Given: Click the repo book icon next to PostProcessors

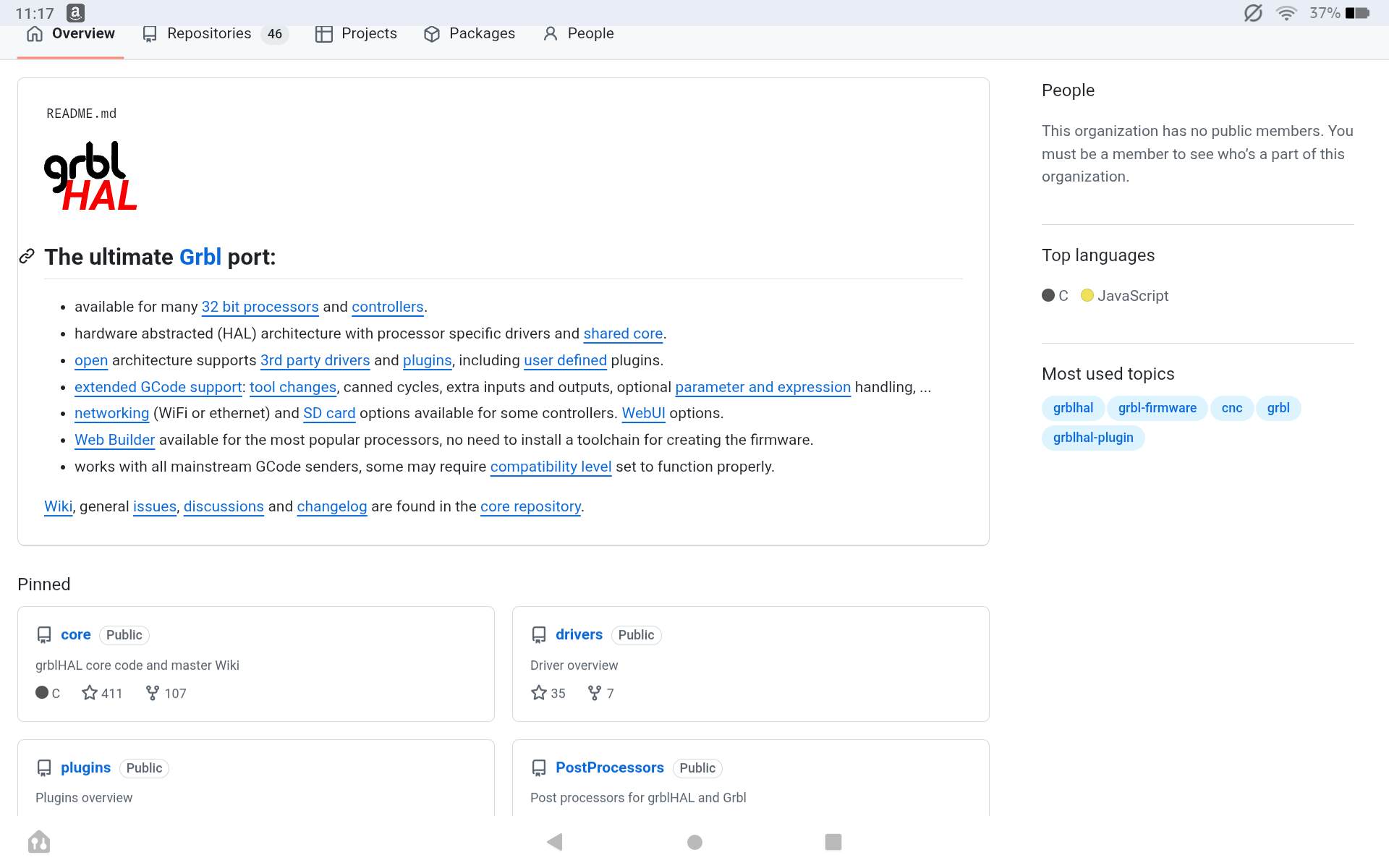Looking at the screenshot, I should coord(540,767).
